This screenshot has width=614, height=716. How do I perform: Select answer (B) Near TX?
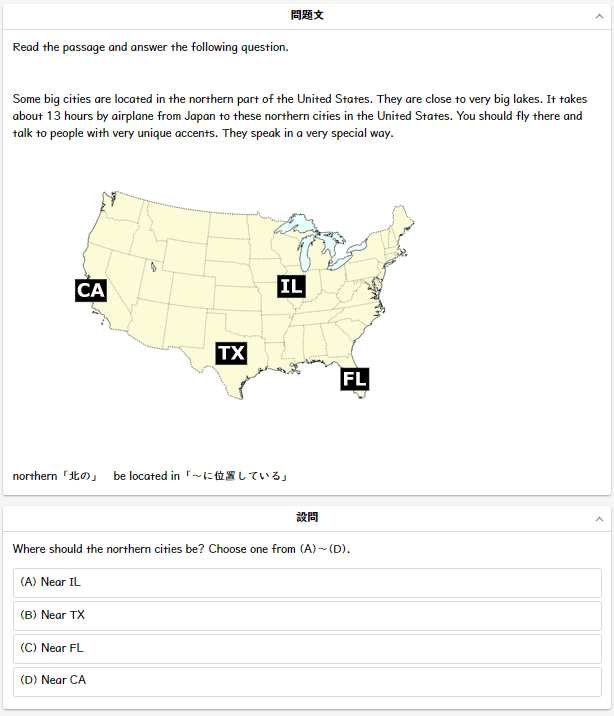pyautogui.click(x=307, y=616)
